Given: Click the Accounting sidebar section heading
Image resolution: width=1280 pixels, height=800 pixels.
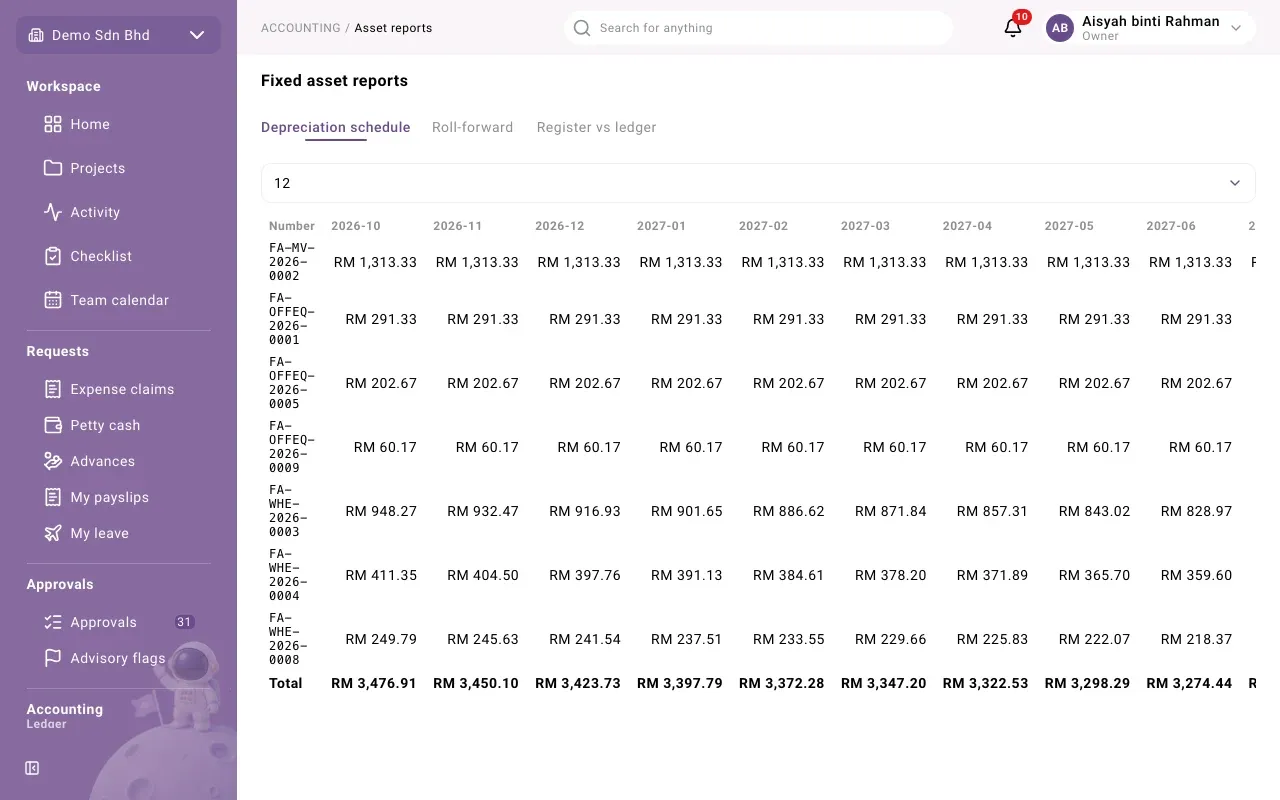Looking at the screenshot, I should tap(65, 709).
